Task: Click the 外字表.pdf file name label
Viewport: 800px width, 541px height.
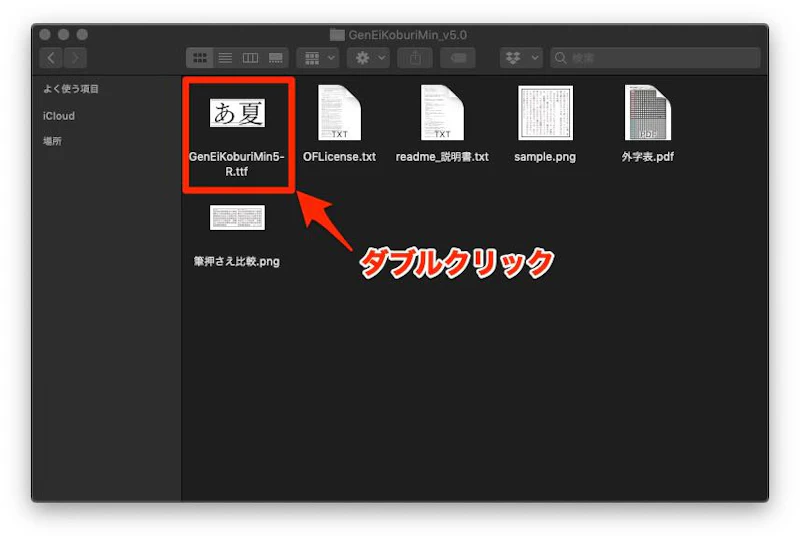Action: 647,157
